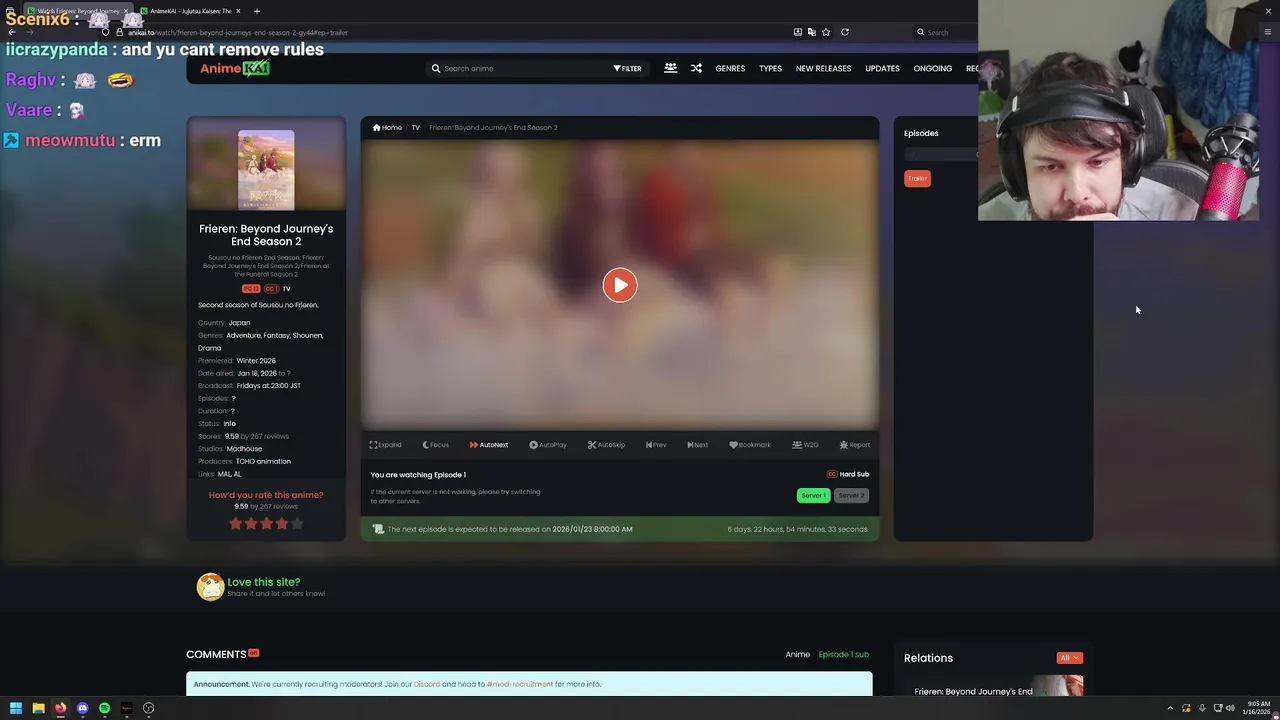Show hidden system tray icons

(x=1170, y=708)
